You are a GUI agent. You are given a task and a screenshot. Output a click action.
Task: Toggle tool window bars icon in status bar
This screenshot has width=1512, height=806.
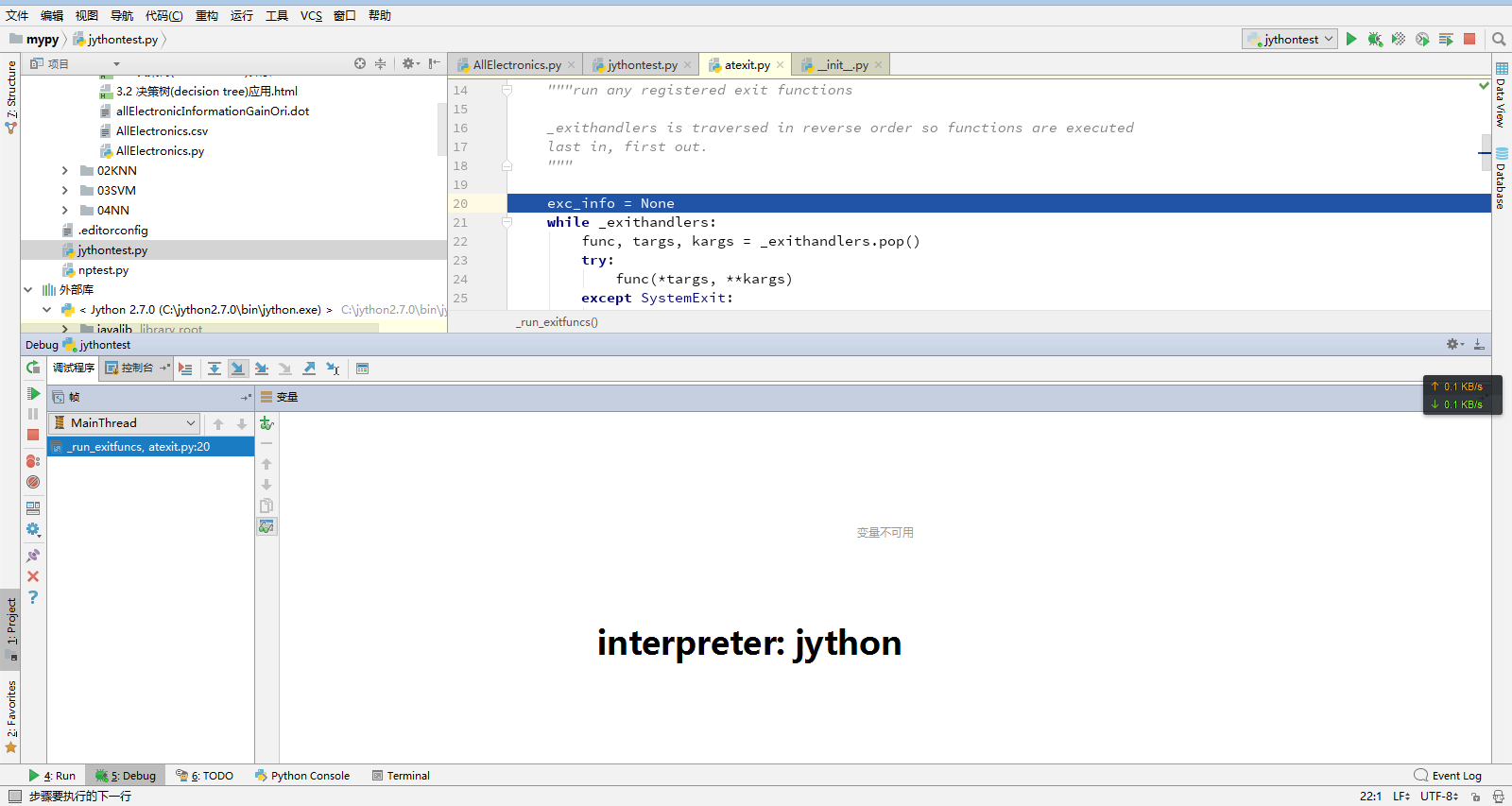pyautogui.click(x=14, y=797)
